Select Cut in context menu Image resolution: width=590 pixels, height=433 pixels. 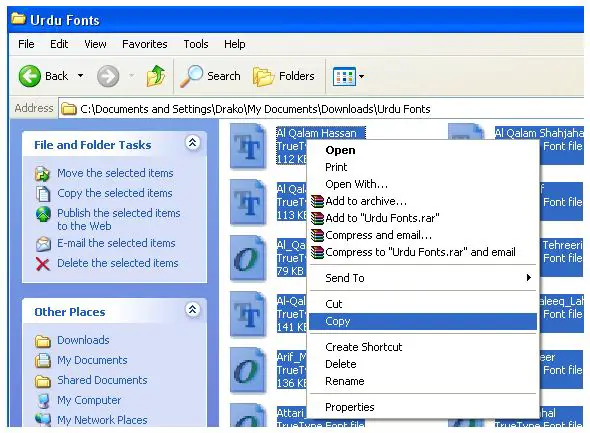coord(423,304)
